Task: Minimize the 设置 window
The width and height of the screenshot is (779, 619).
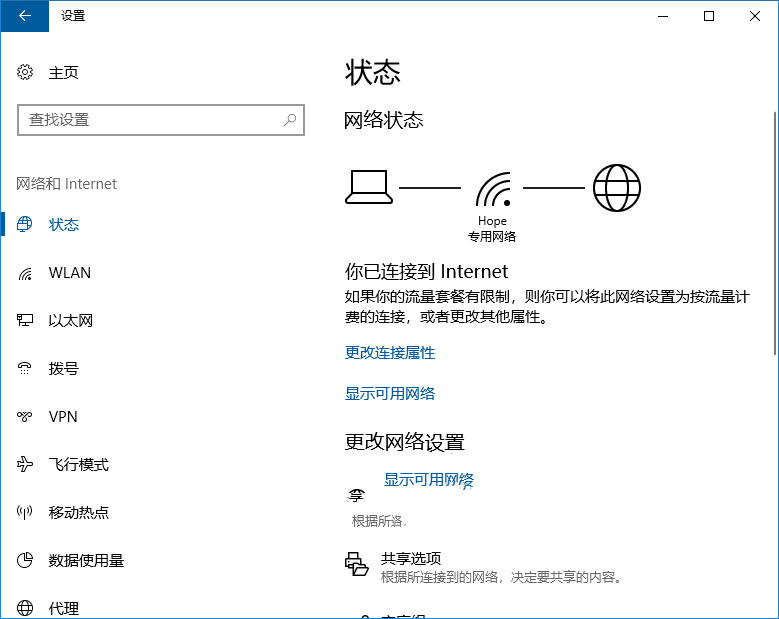Action: pos(663,16)
